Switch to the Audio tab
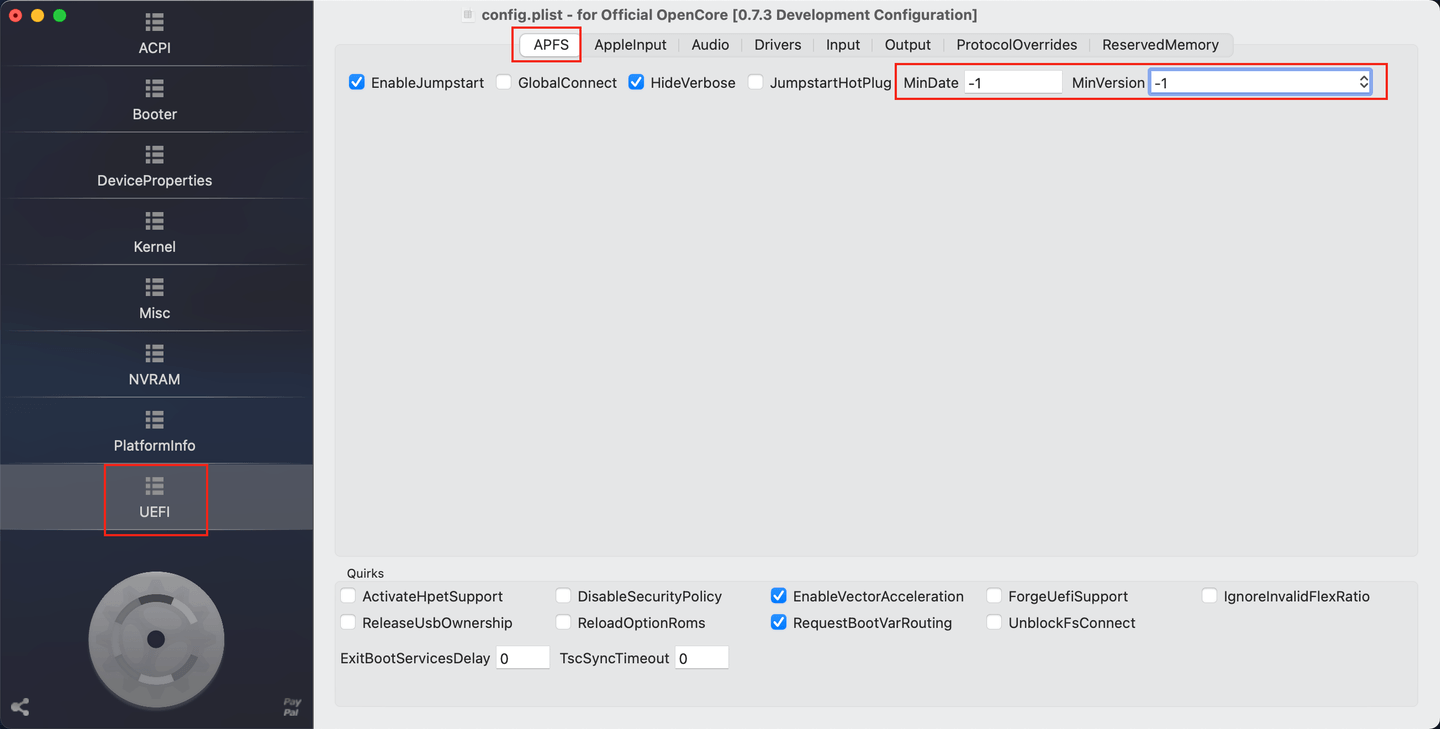Screen dimensions: 1440x729 tap(710, 45)
